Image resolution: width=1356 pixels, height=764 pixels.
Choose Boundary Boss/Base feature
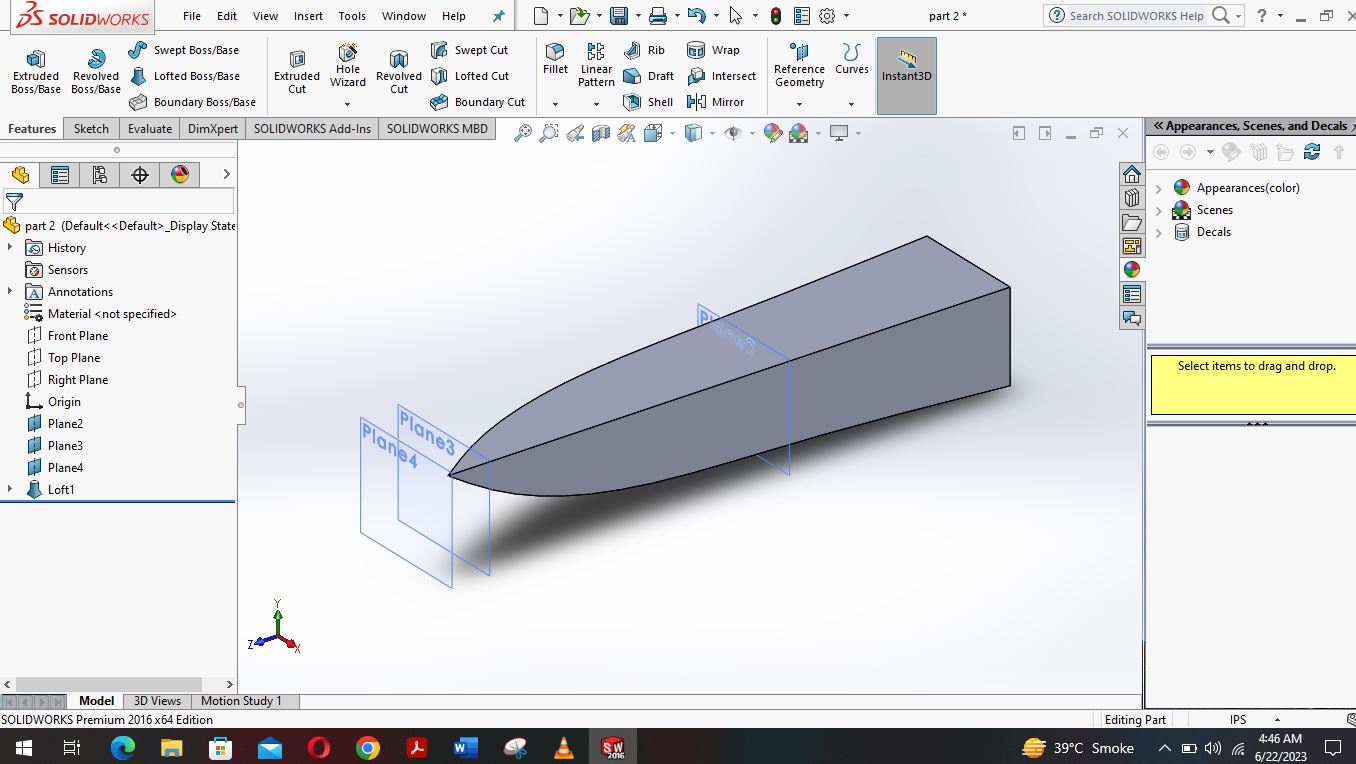click(192, 102)
